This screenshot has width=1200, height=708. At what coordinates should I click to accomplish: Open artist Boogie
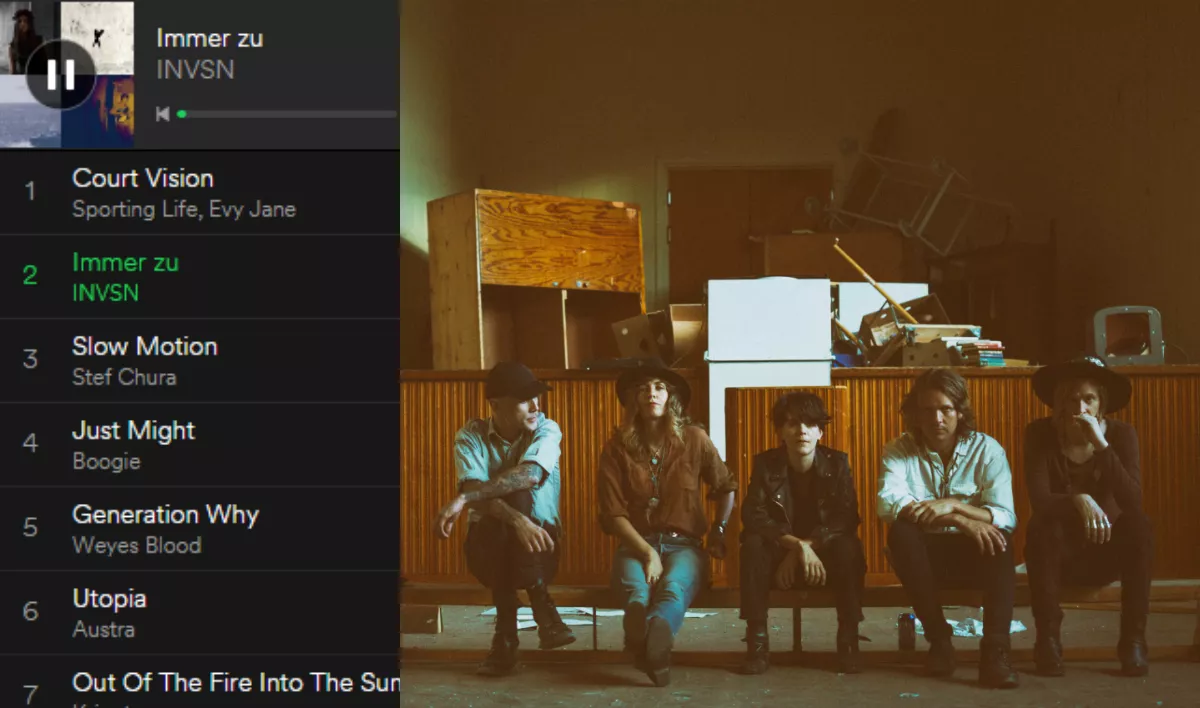point(106,462)
